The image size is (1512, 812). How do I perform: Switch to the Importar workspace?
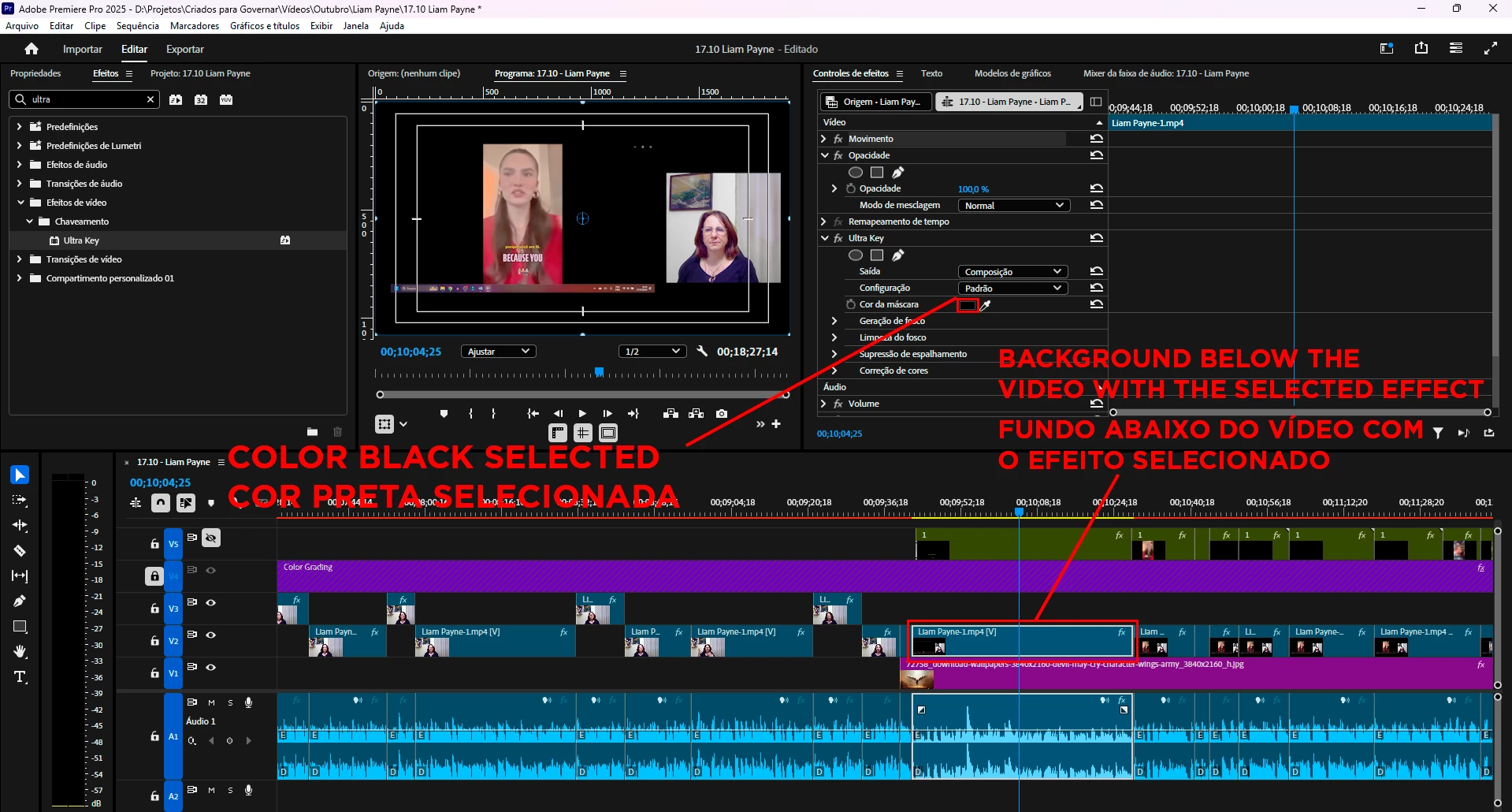tap(83, 49)
